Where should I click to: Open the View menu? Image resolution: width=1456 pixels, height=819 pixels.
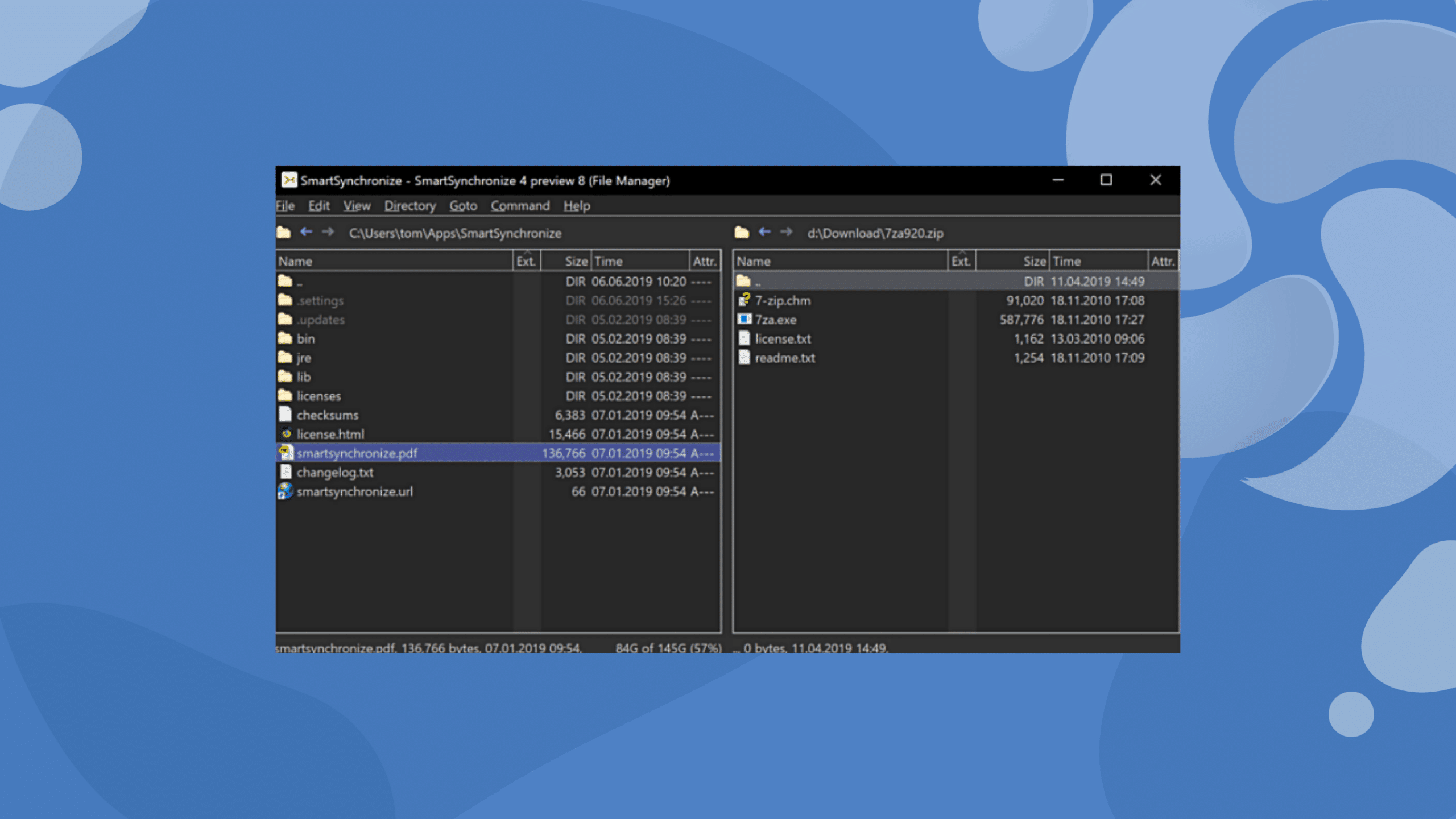click(x=357, y=206)
